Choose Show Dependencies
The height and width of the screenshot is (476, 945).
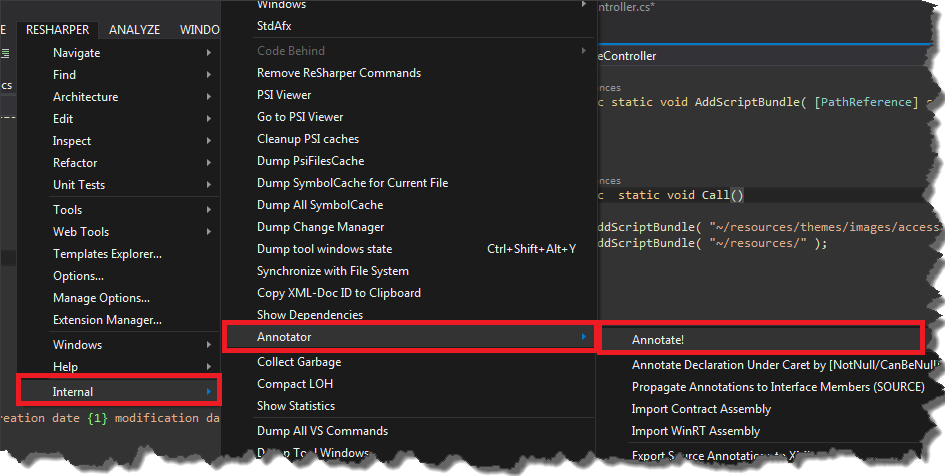(x=409, y=315)
